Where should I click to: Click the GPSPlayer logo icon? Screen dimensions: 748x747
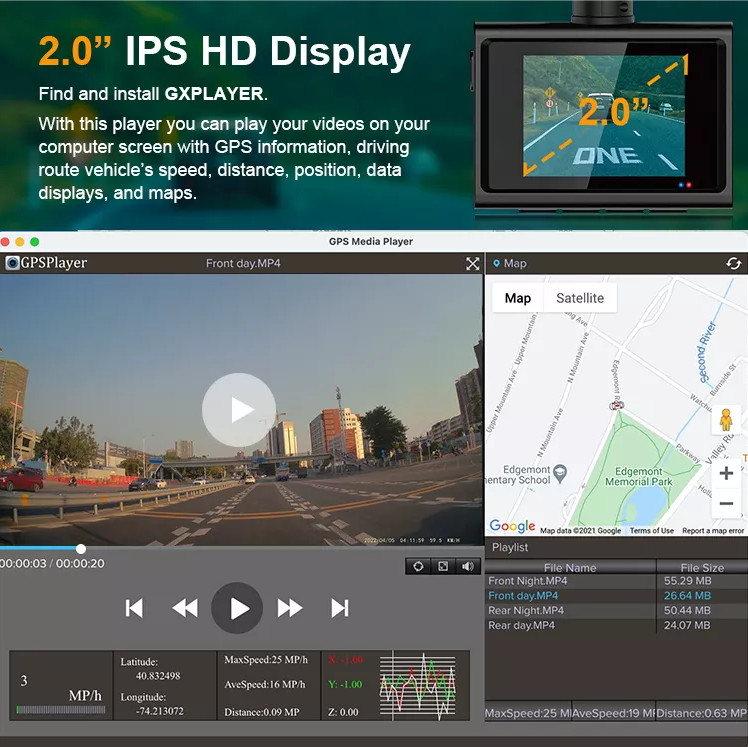[12, 263]
